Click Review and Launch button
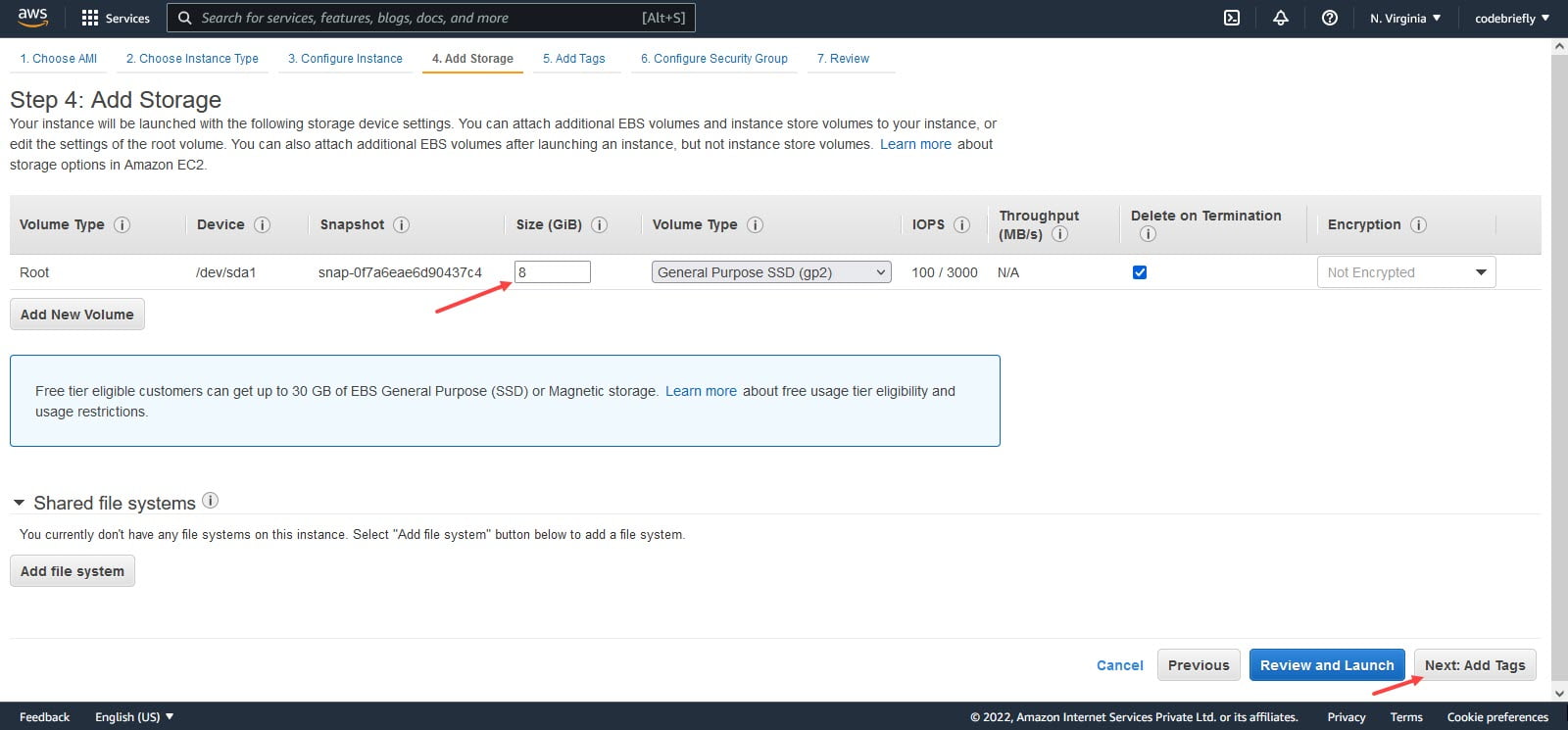The height and width of the screenshot is (730, 1568). [x=1327, y=665]
